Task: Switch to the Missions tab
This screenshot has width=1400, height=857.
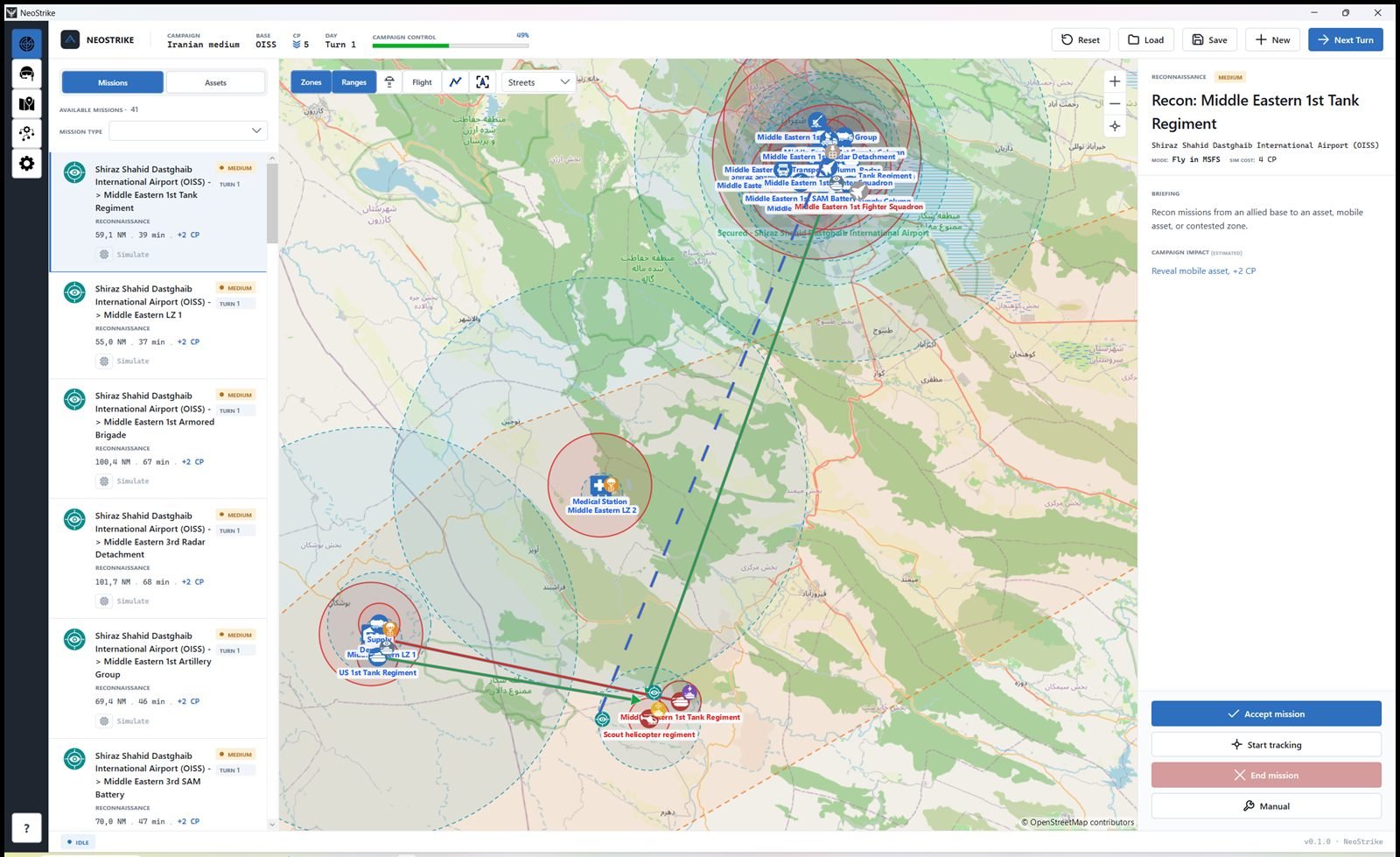Action: 112,82
